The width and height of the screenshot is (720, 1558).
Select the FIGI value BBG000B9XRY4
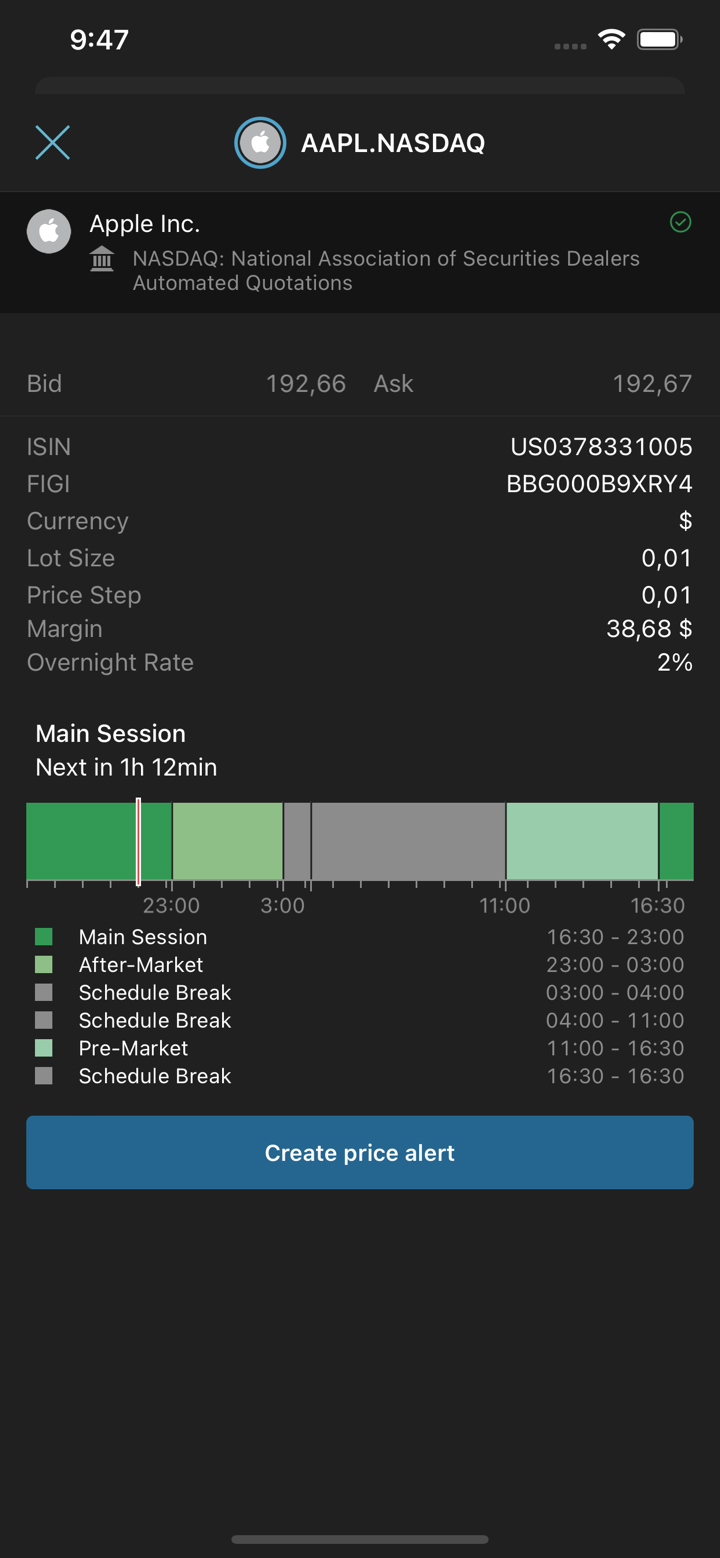pyautogui.click(x=599, y=484)
